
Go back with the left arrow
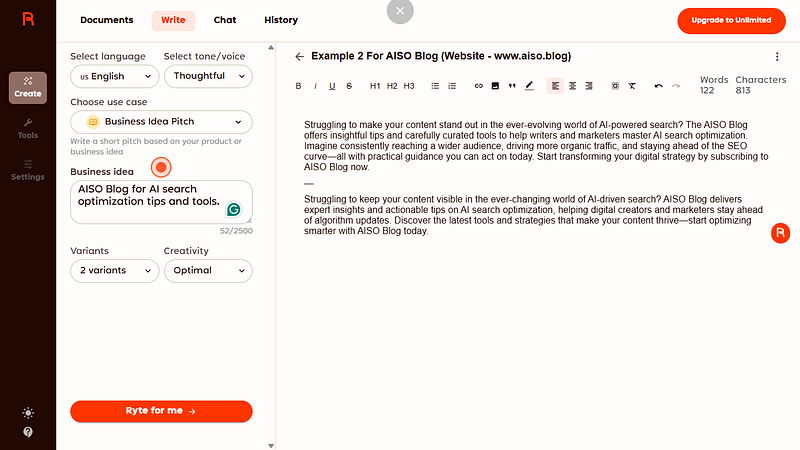pyautogui.click(x=299, y=57)
